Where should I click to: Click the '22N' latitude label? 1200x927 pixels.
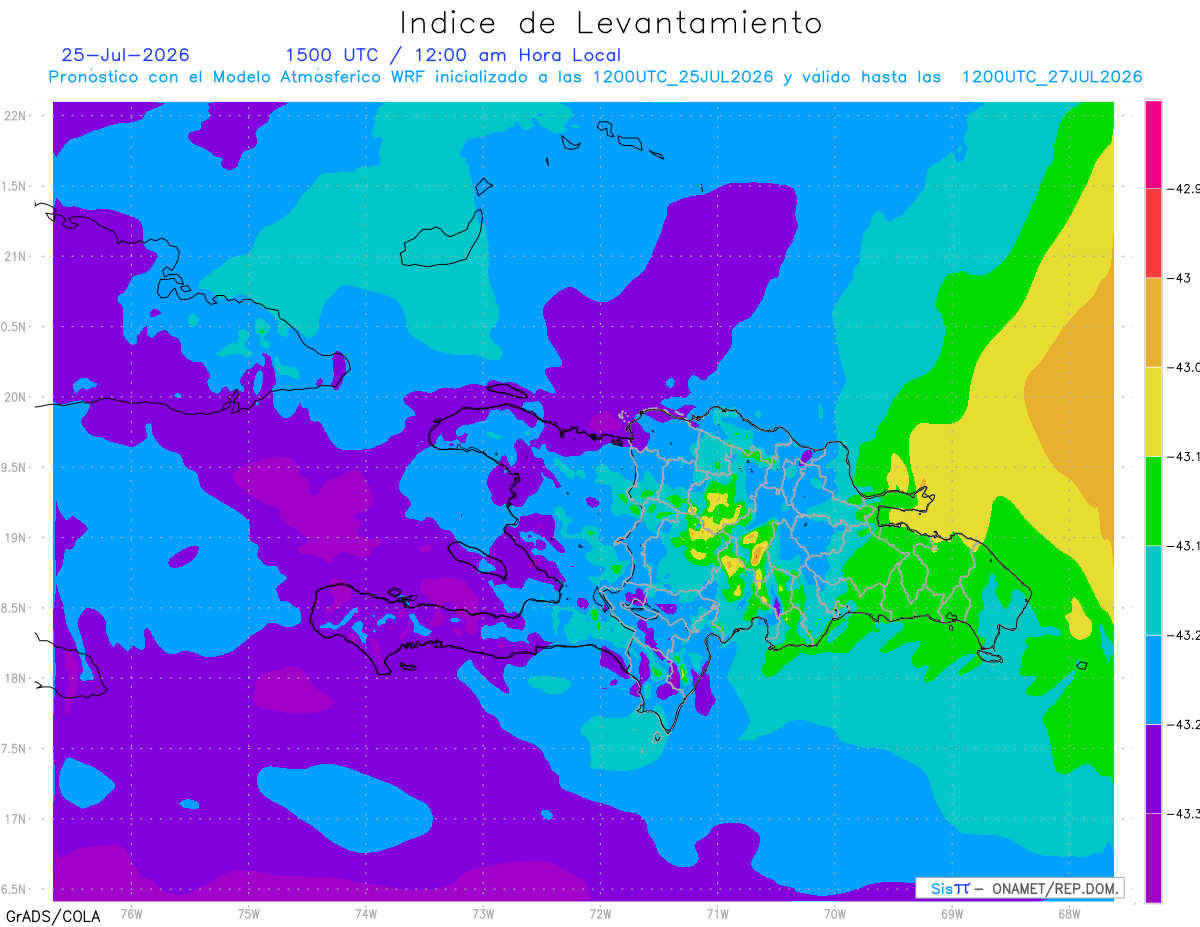(15, 115)
